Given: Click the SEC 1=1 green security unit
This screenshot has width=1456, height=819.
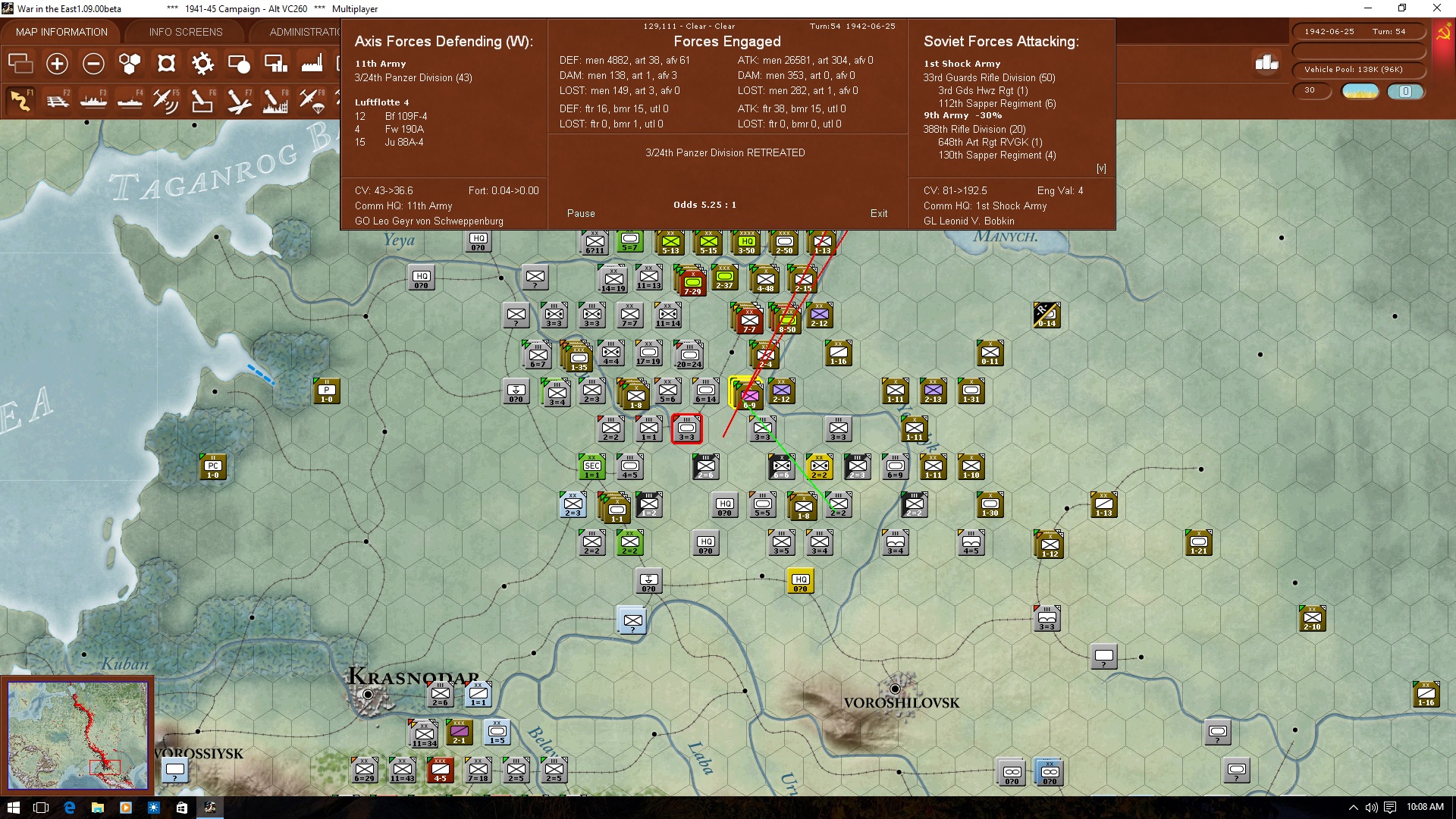Looking at the screenshot, I should tap(592, 467).
